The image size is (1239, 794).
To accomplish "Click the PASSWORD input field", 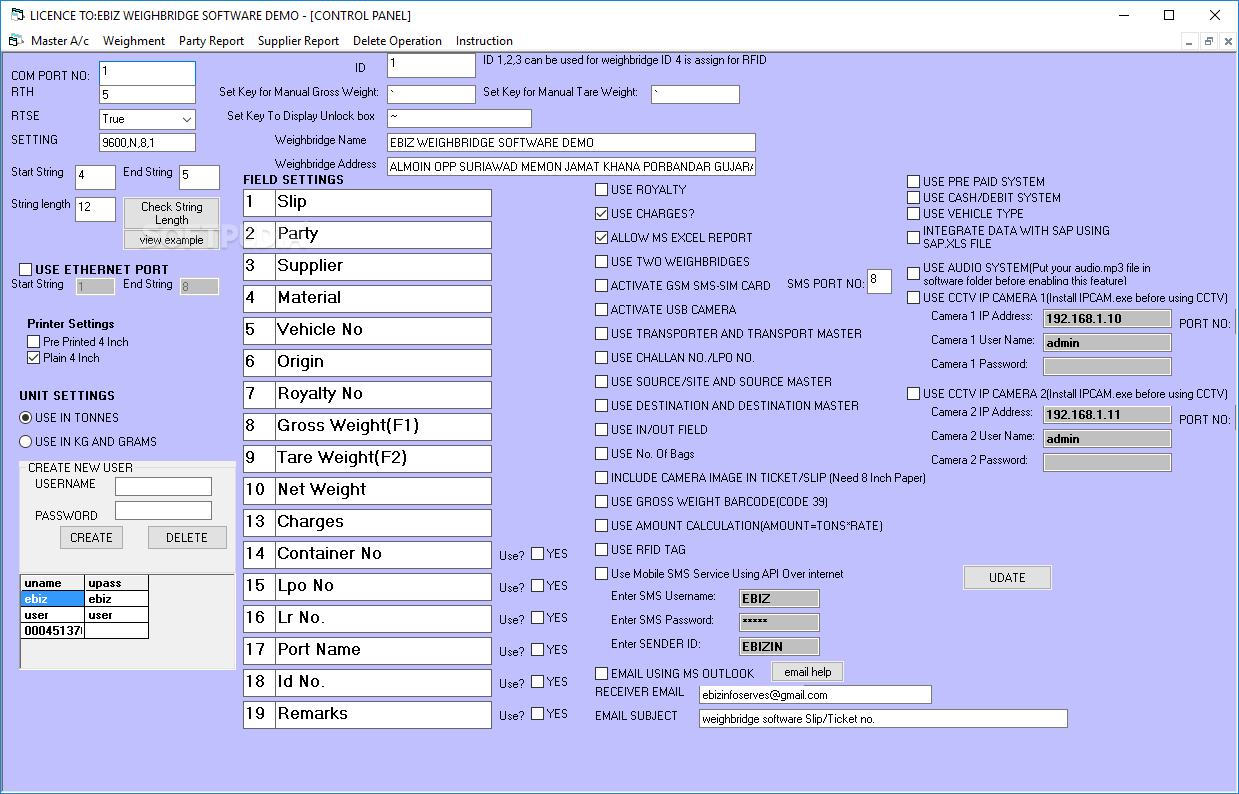I will tap(163, 511).
